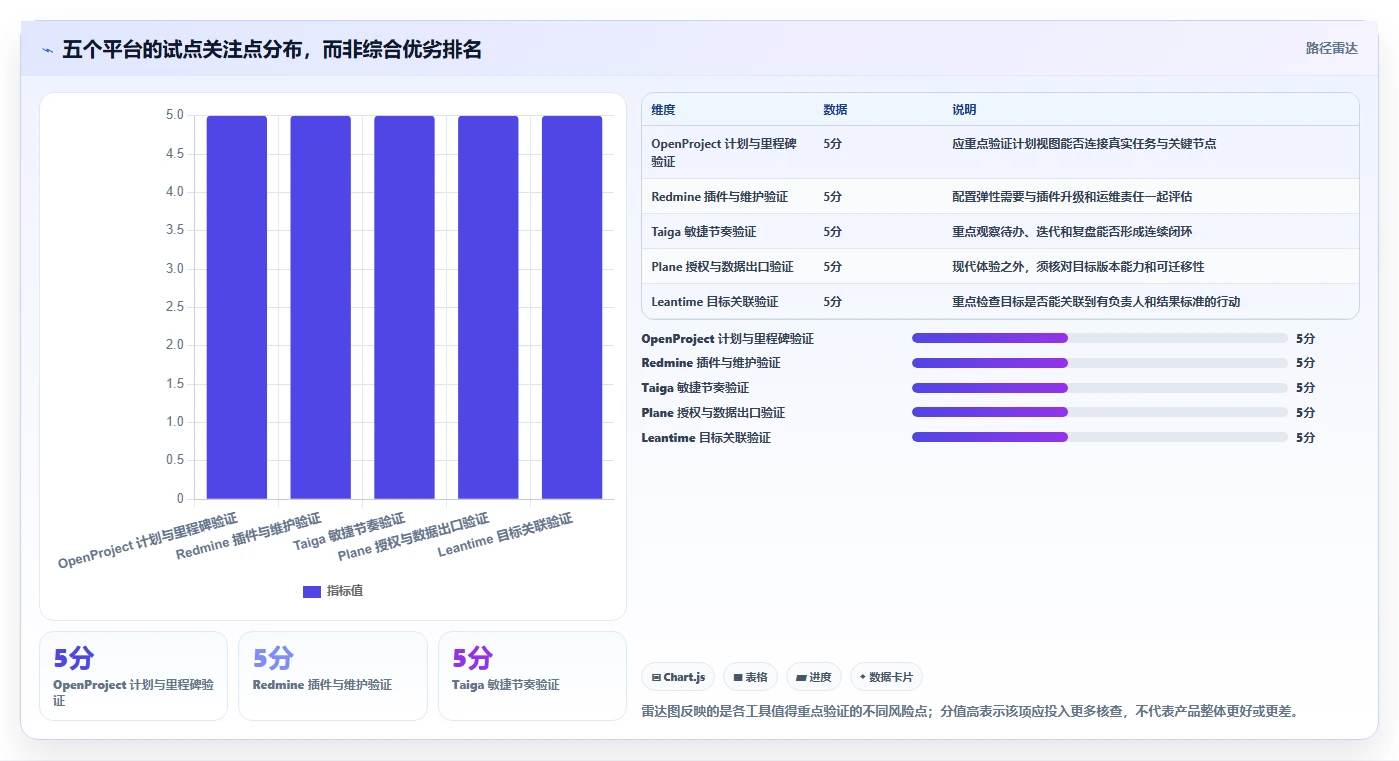Click the 数据 column header
The height and width of the screenshot is (761, 1399).
click(835, 110)
